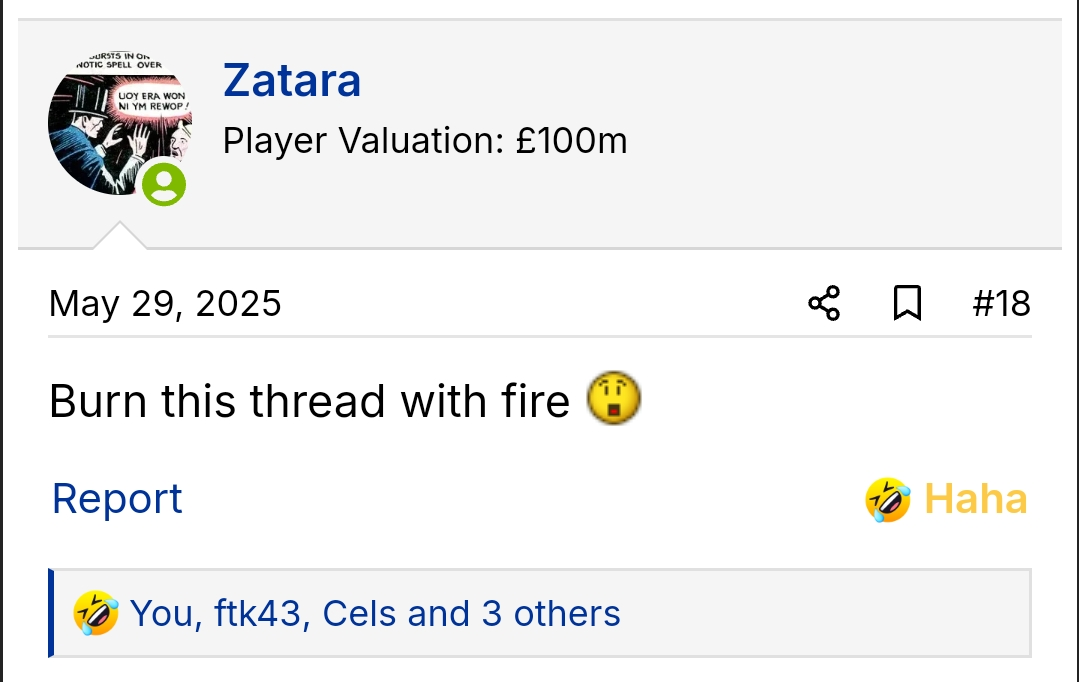The image size is (1079, 682).
Task: Click the May 29, 2025 timestamp
Action: [x=165, y=303]
